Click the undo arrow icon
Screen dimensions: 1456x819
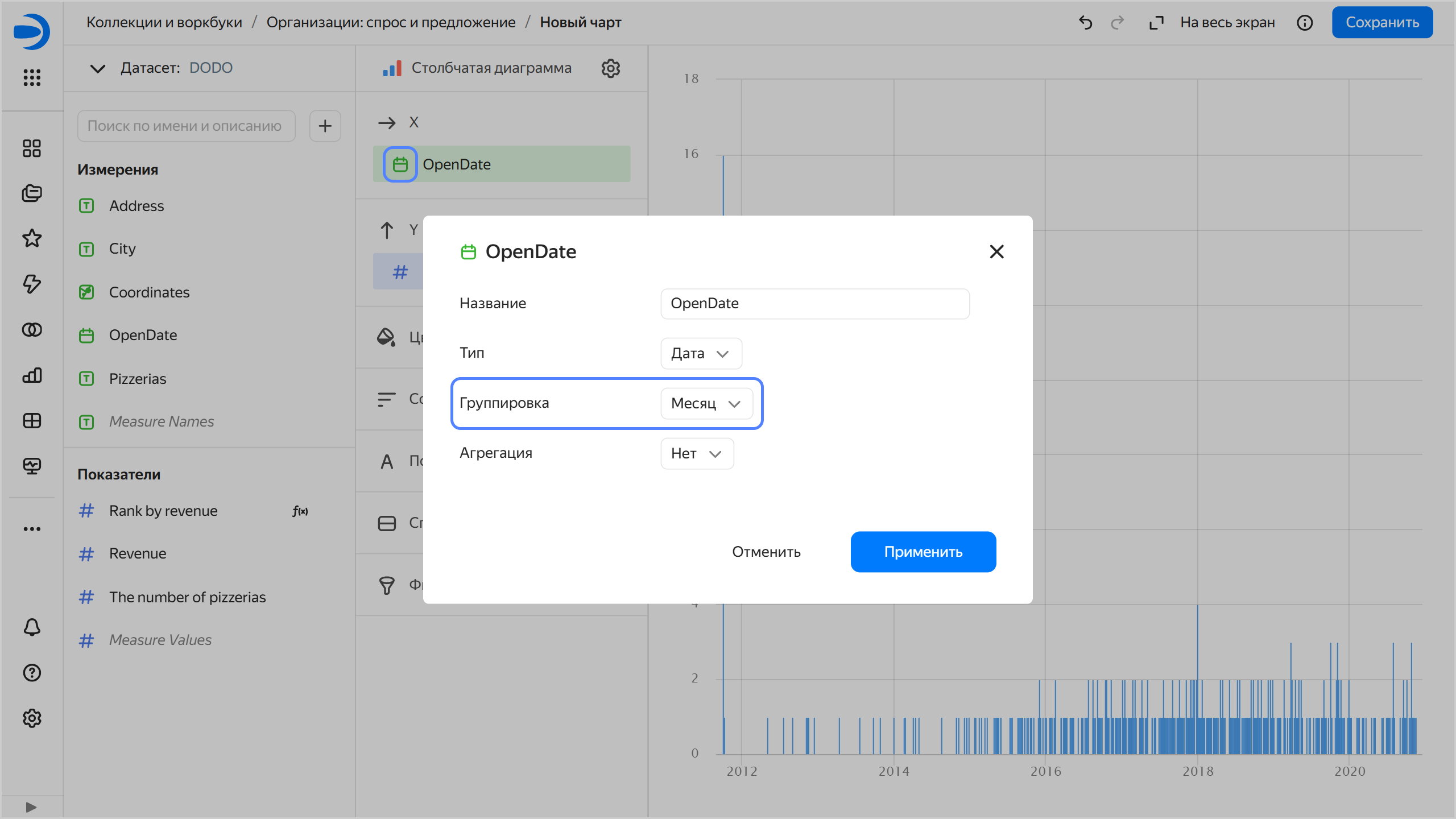pos(1085,23)
